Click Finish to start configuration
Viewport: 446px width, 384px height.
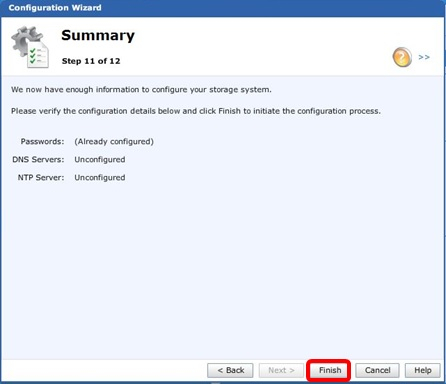pyautogui.click(x=330, y=370)
